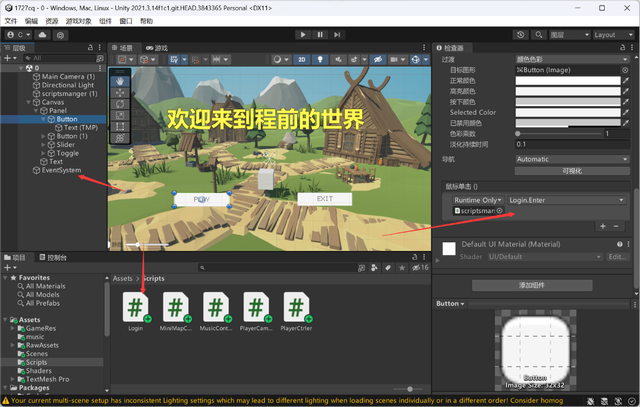Click the Add Component button
The image size is (640, 407).
pyautogui.click(x=532, y=285)
